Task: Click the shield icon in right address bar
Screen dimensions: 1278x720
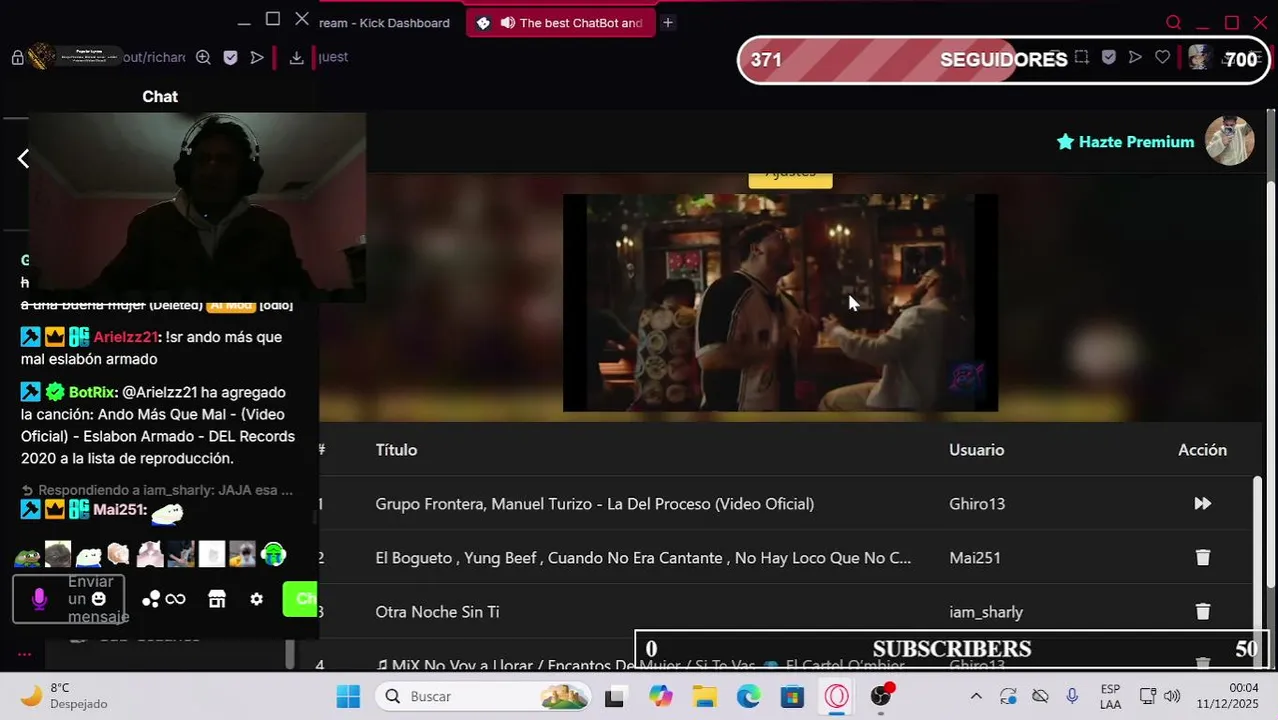Action: coord(1108,57)
